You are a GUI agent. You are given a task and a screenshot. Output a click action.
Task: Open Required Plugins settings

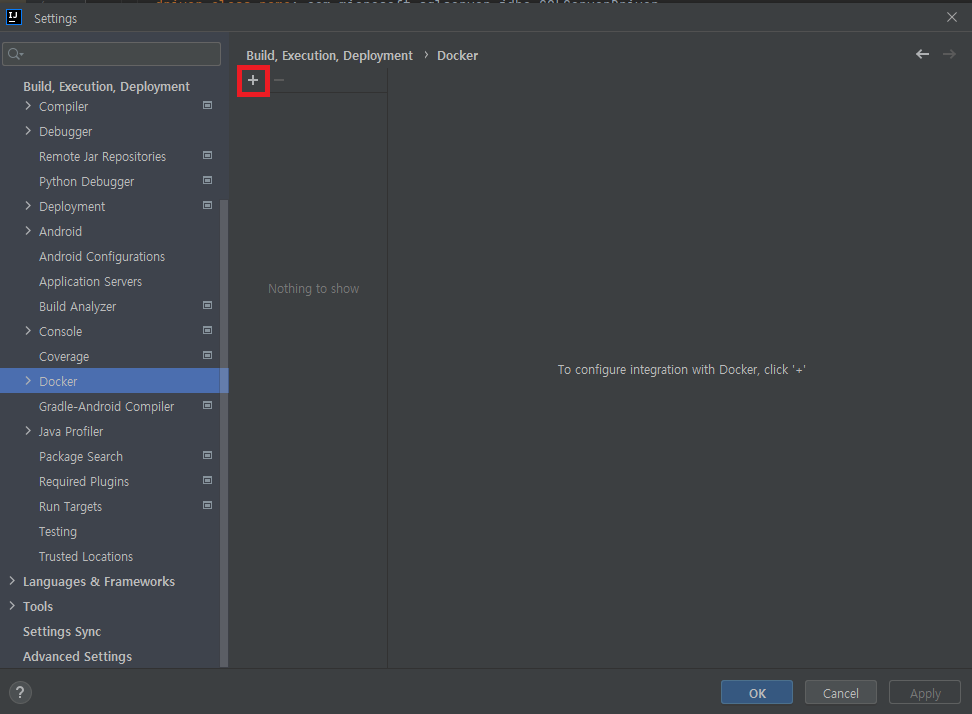pos(84,482)
